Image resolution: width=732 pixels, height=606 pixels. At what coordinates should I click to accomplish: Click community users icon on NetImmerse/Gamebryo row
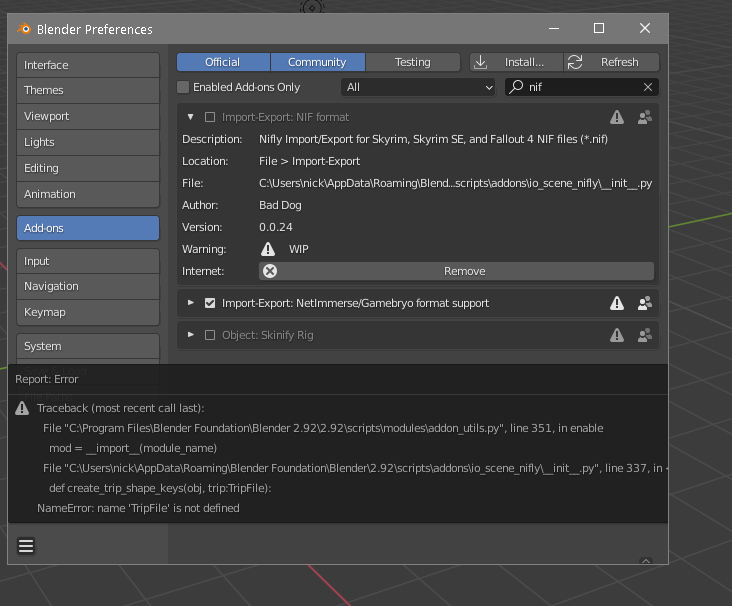[645, 303]
